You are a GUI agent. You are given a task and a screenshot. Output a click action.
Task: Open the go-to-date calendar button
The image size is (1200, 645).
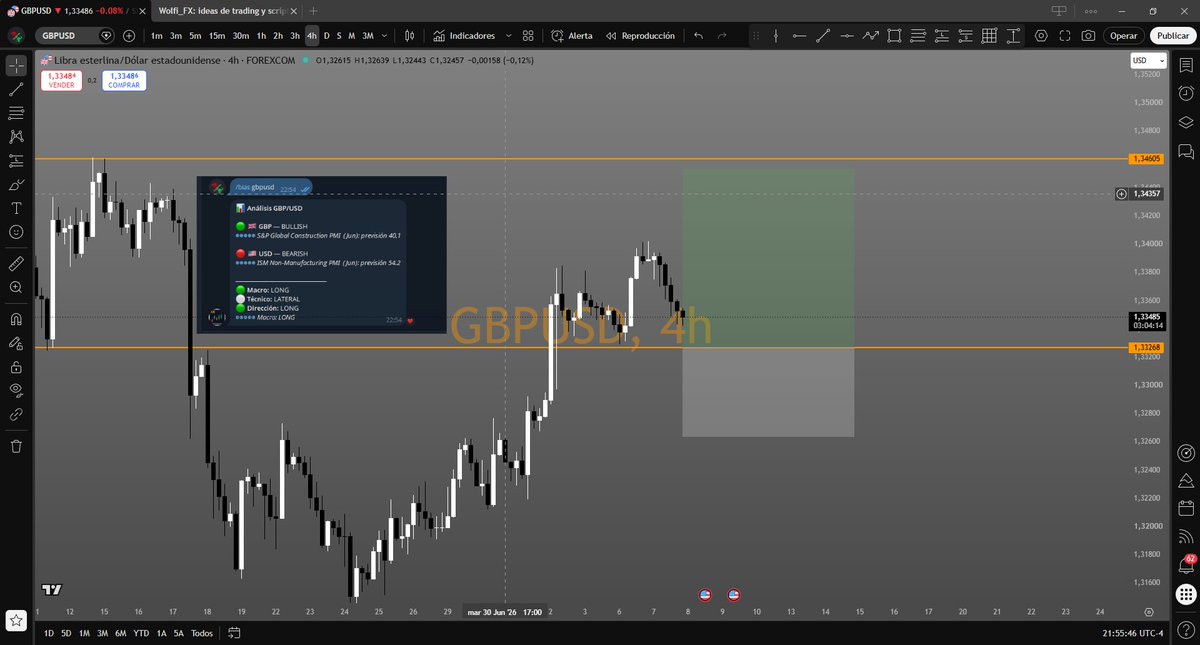coord(233,633)
